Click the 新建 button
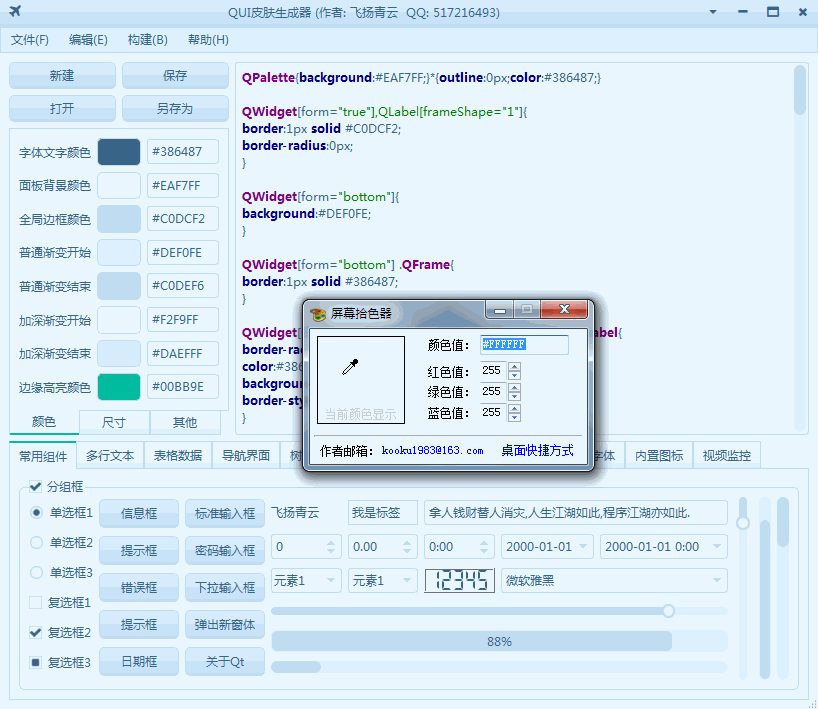This screenshot has height=709, width=818. click(62, 76)
